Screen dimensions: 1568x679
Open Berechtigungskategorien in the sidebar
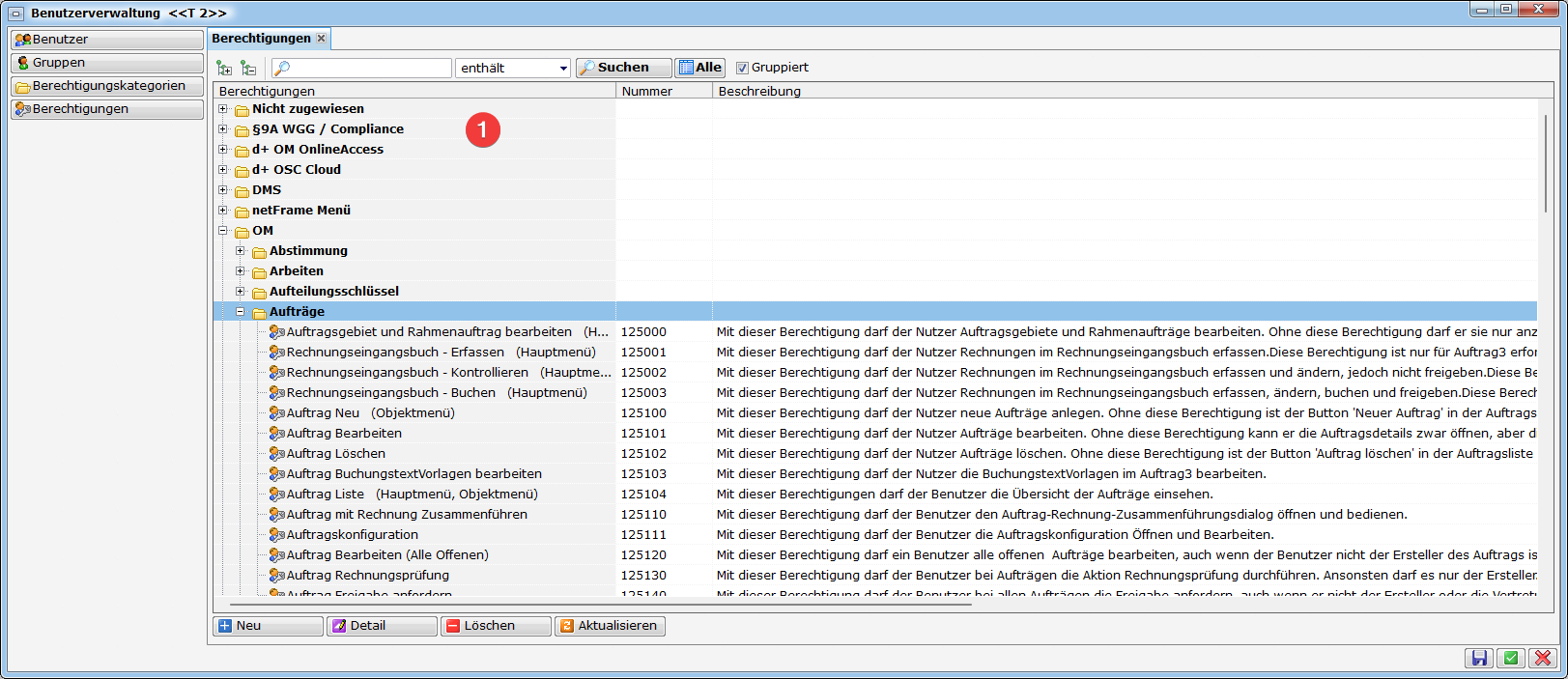click(x=106, y=86)
